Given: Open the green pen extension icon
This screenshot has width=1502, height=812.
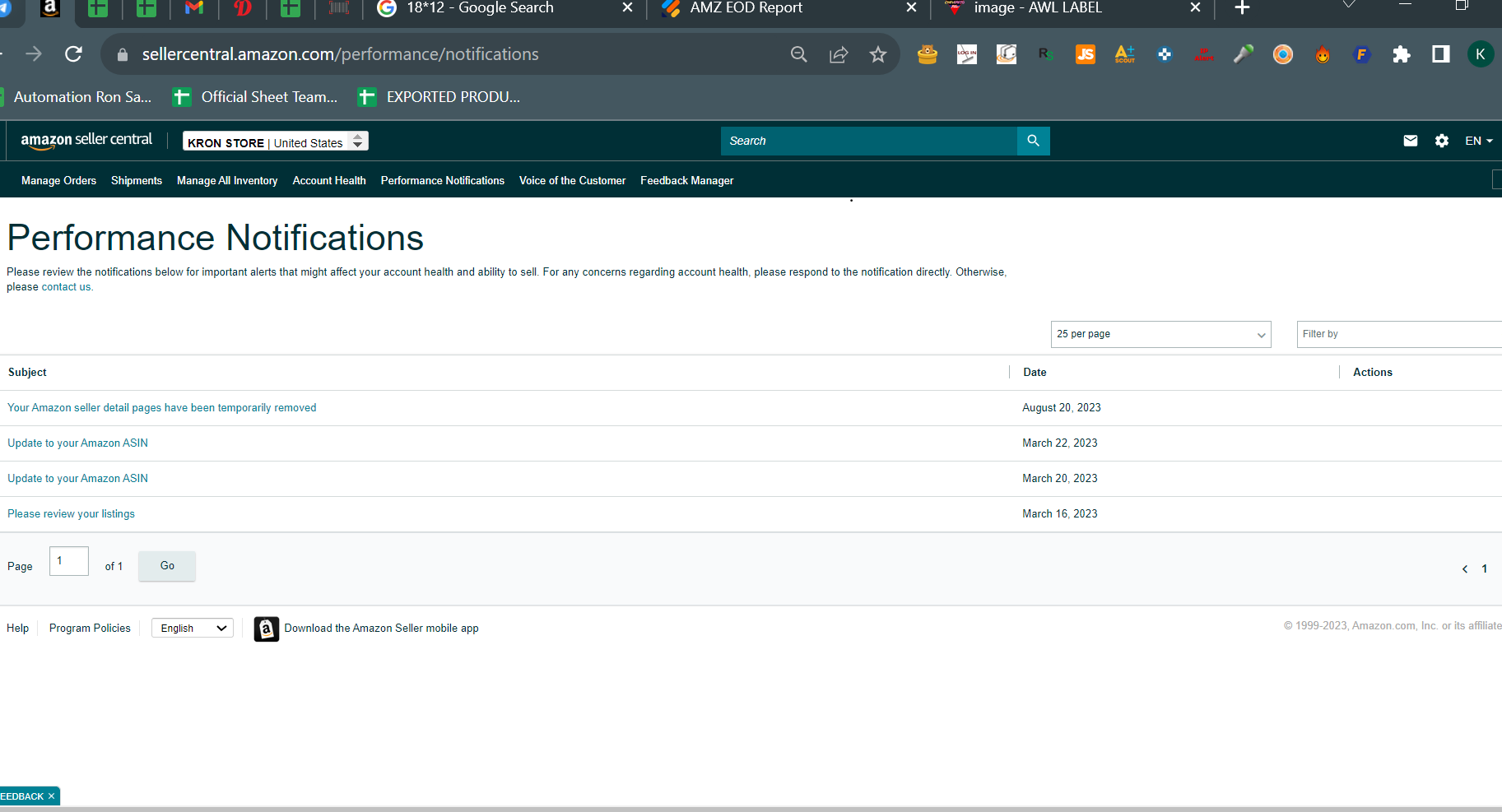Looking at the screenshot, I should [x=1244, y=54].
